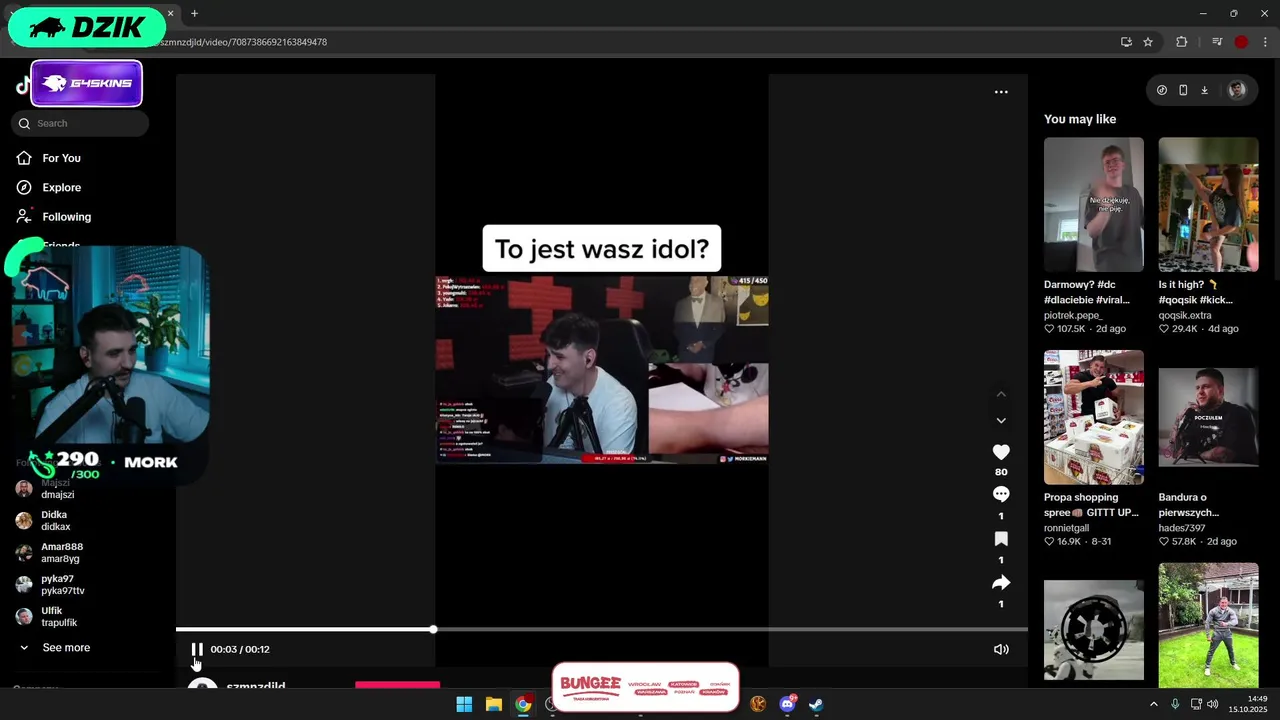The image size is (1280, 720).
Task: Open the taskbar clock and date
Action: 1249,704
